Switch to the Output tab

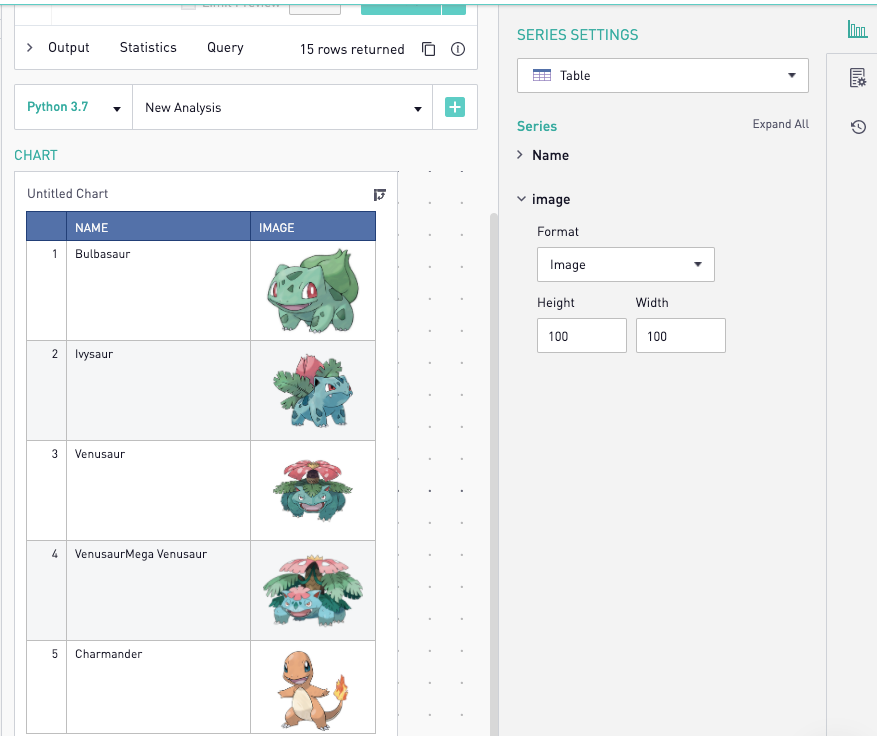pyautogui.click(x=69, y=48)
